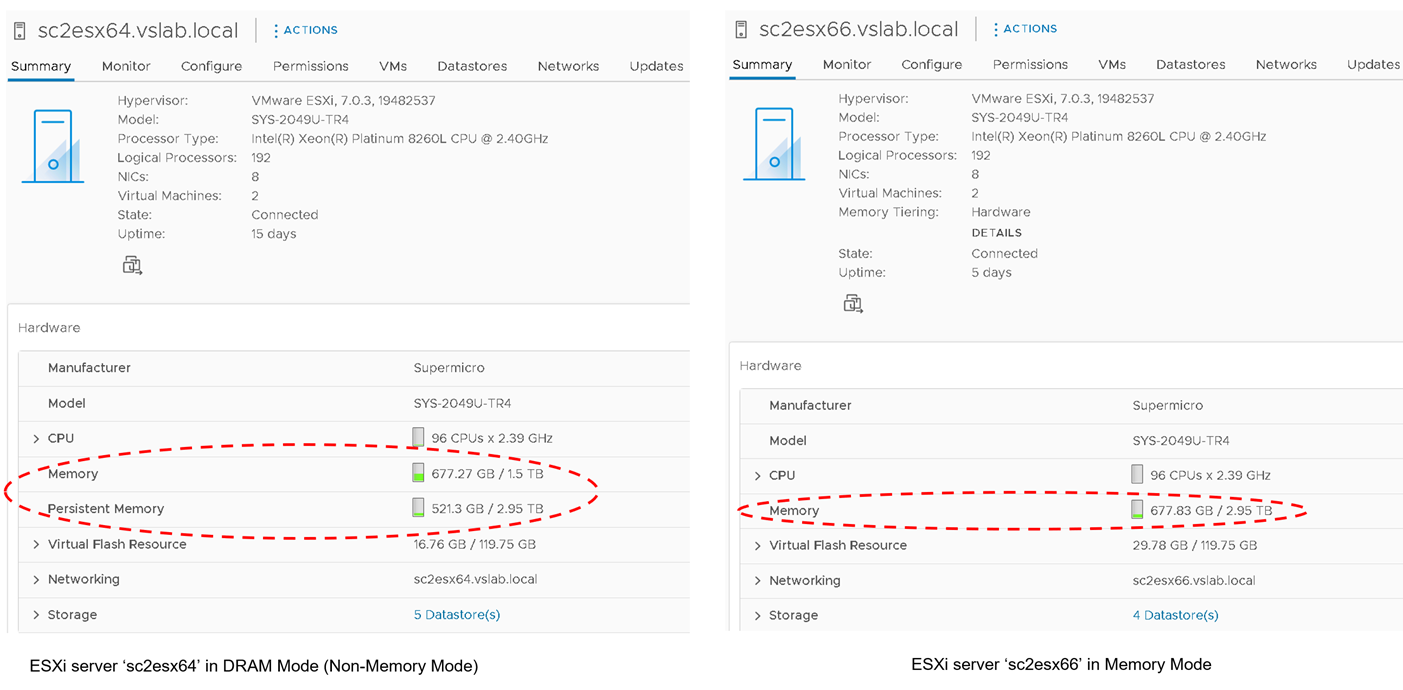1403x690 pixels.
Task: Click DETAILS under Memory Tiering
Action: (x=997, y=233)
